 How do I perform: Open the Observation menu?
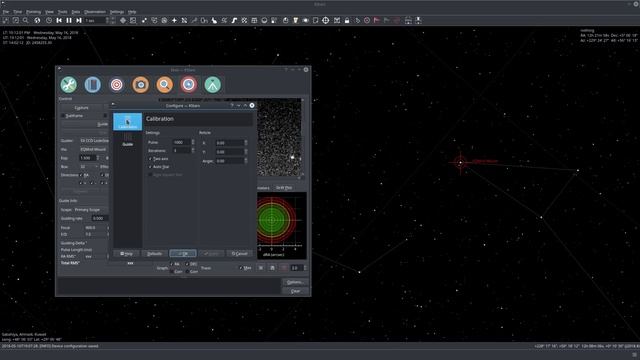pyautogui.click(x=95, y=12)
